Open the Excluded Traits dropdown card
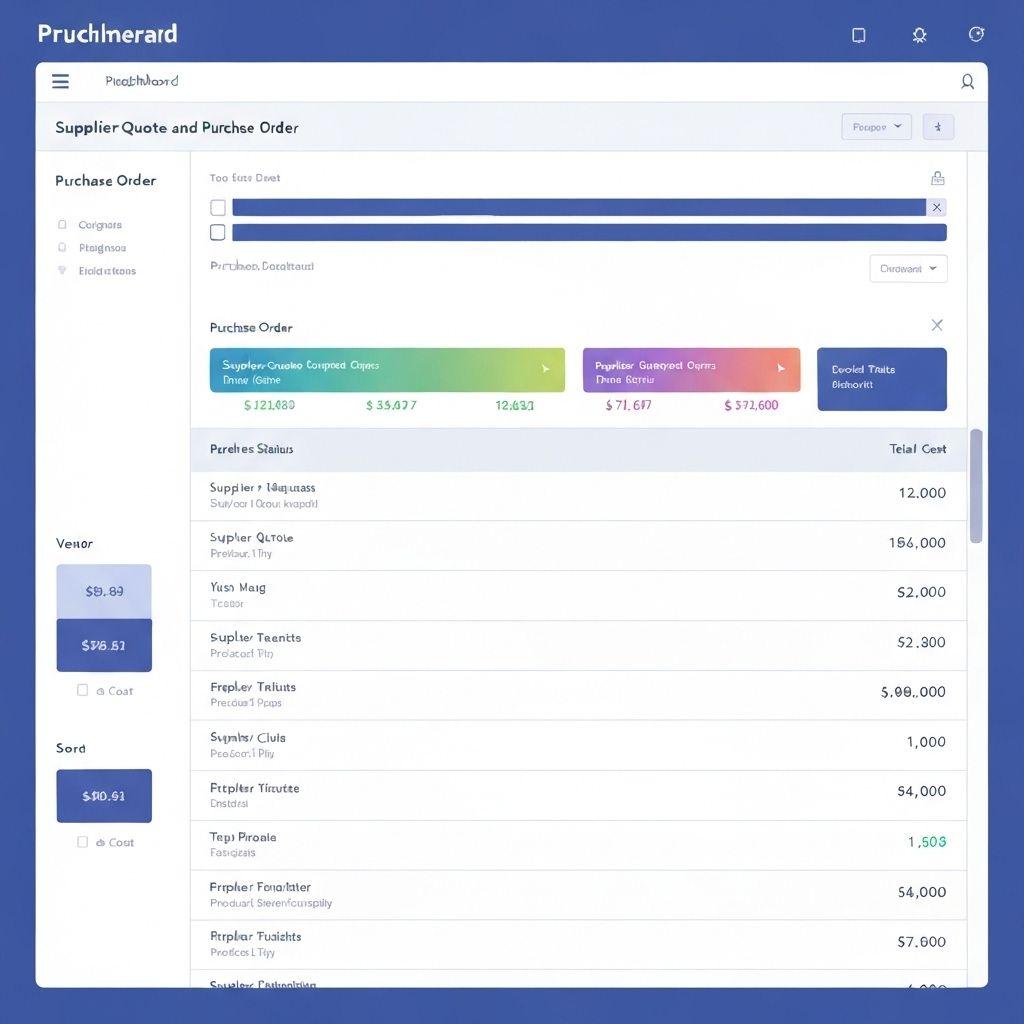Image resolution: width=1024 pixels, height=1024 pixels. (881, 379)
